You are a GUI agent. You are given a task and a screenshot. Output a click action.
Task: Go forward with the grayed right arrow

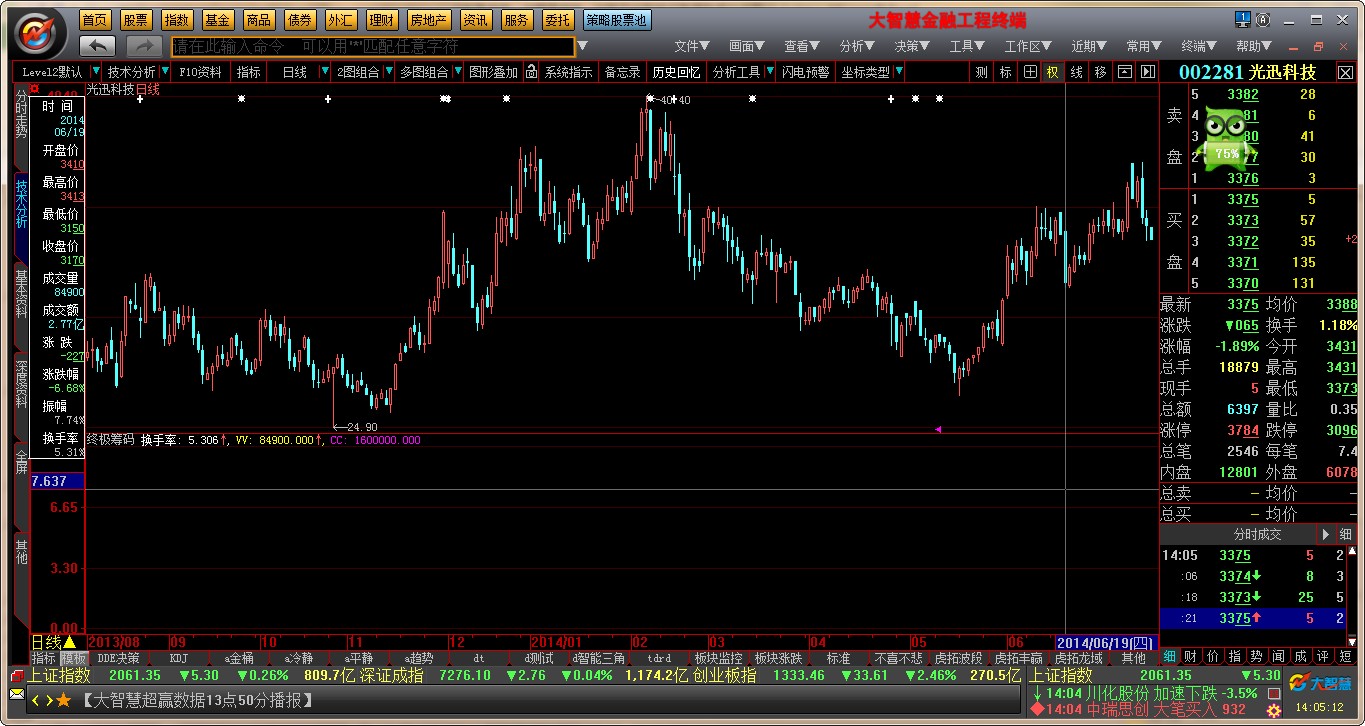click(x=145, y=46)
